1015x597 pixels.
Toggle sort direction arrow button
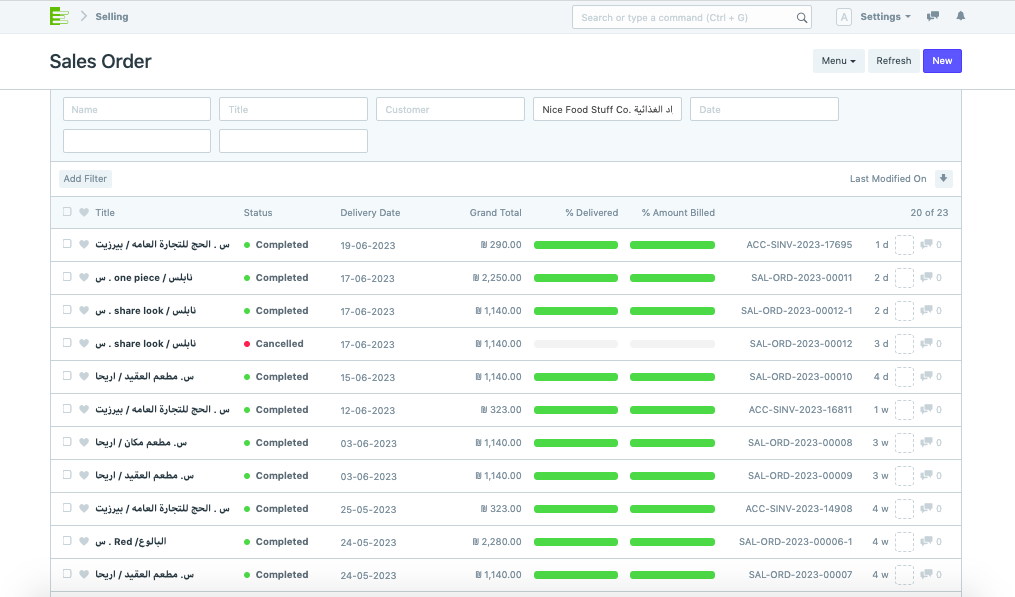[x=944, y=179]
